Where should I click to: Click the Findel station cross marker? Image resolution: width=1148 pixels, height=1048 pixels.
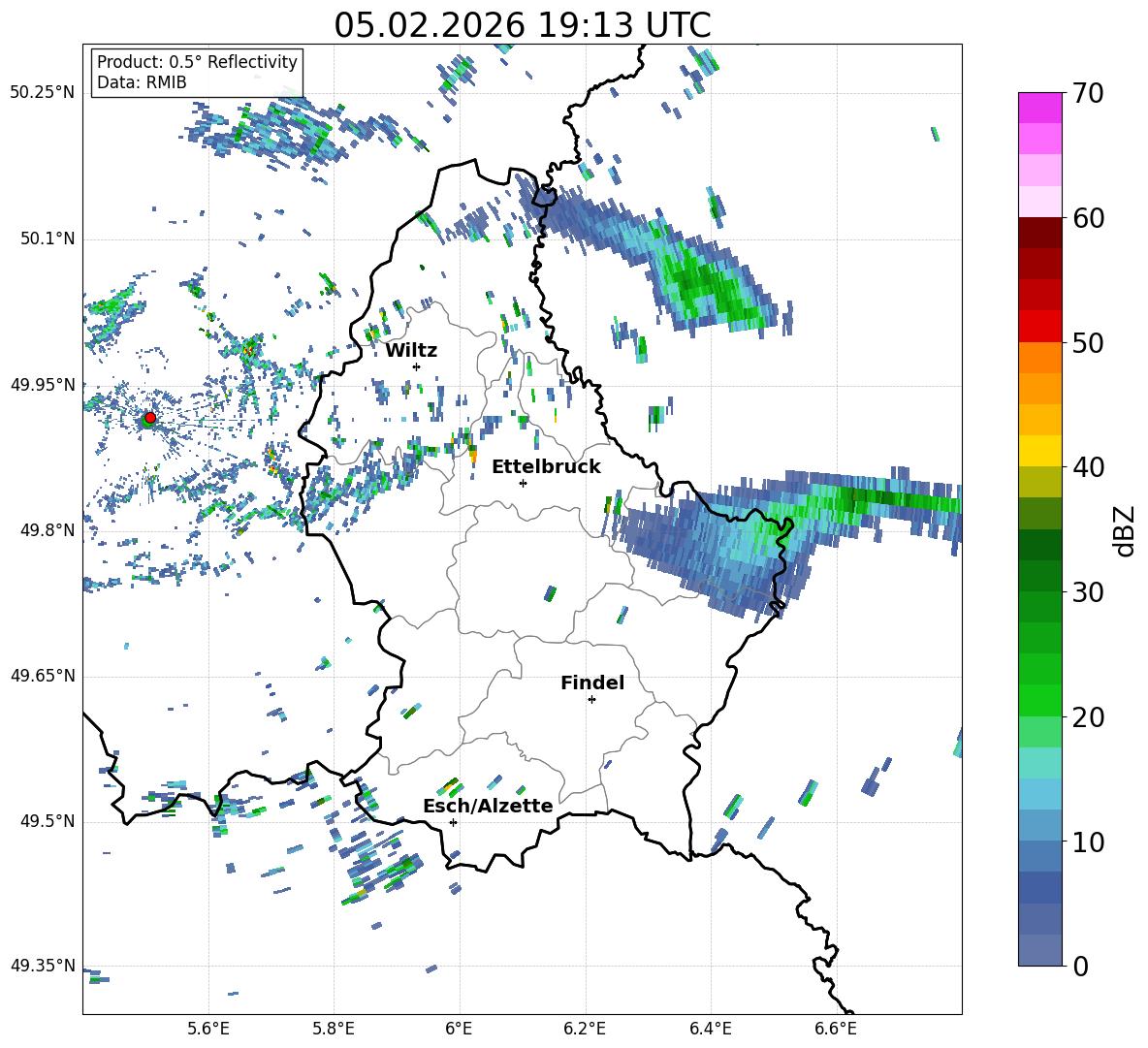pos(591,700)
